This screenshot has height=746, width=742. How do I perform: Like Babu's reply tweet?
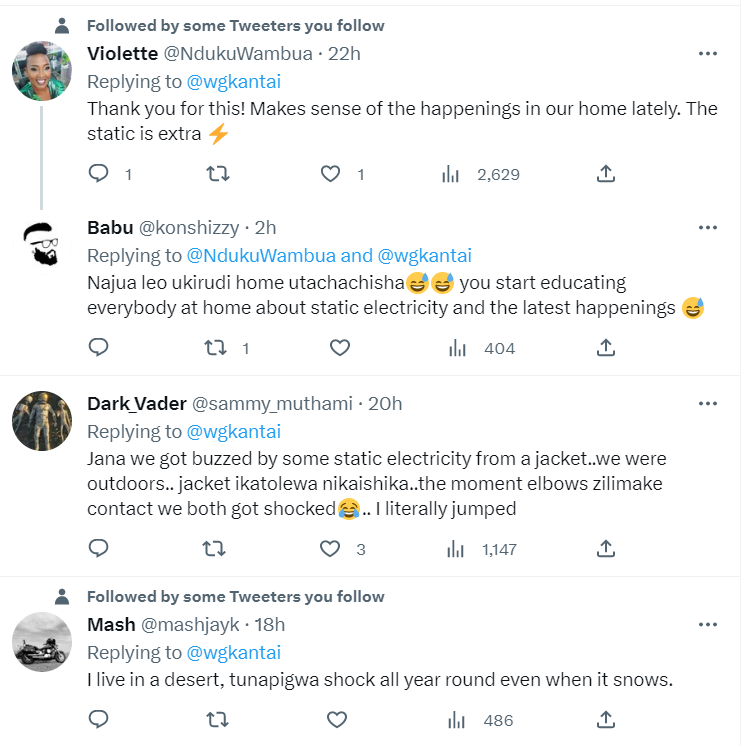[339, 348]
